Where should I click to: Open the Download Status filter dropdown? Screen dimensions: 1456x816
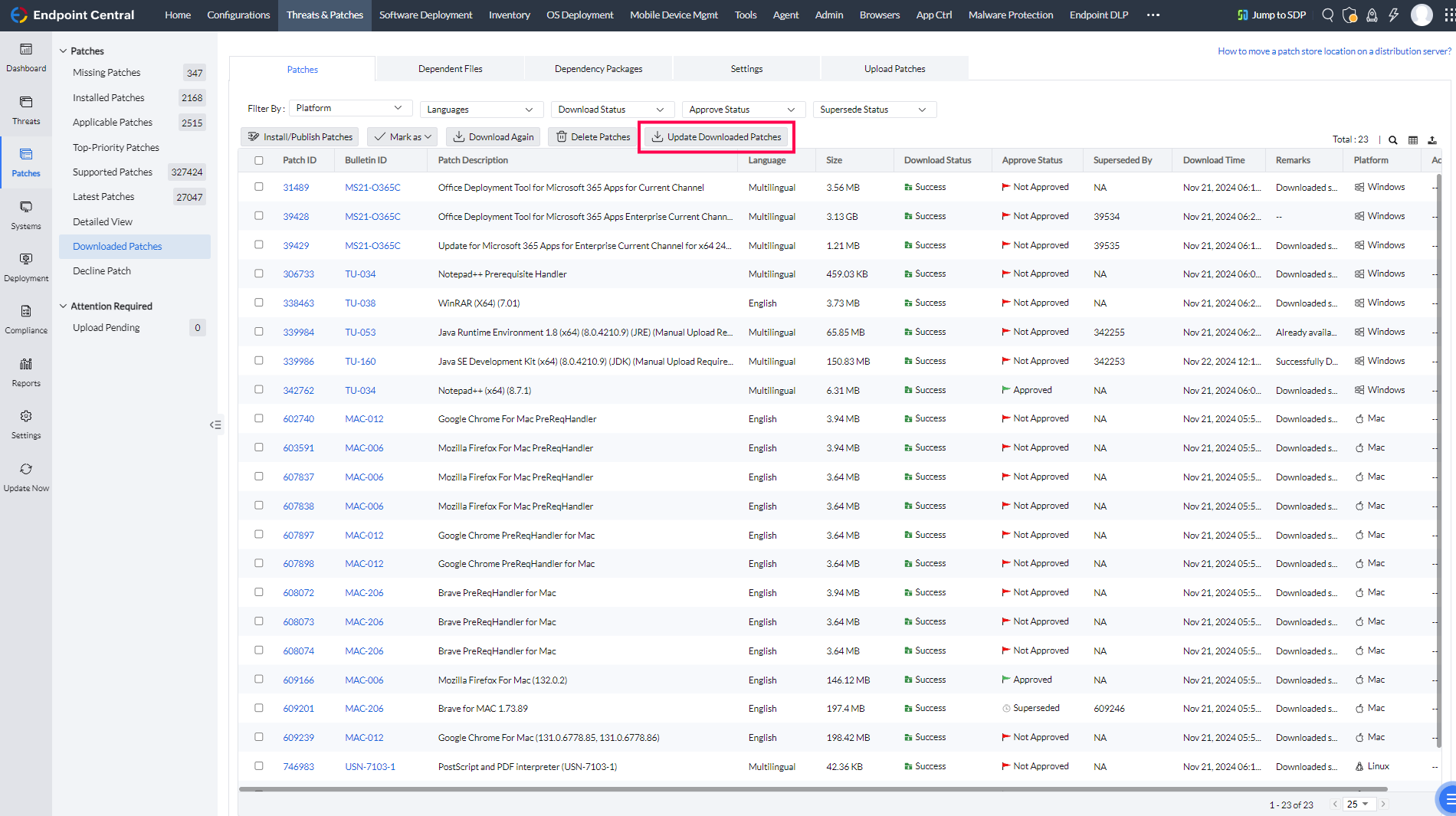point(612,110)
